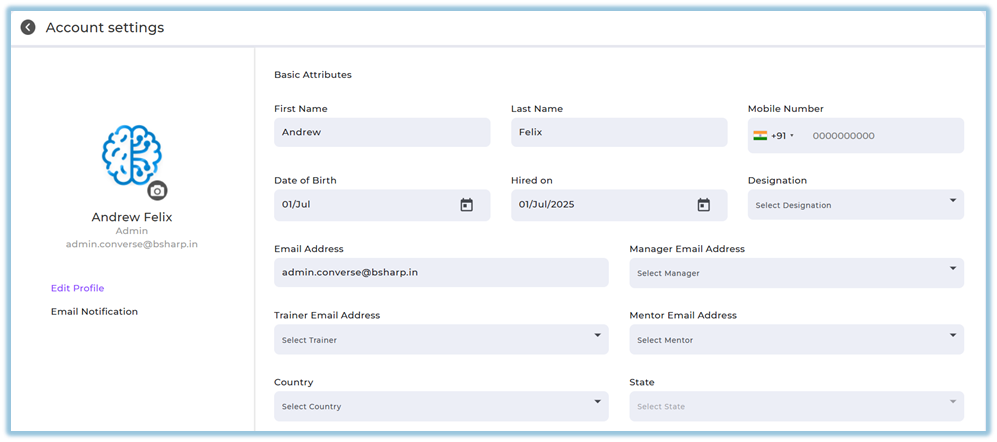Click the Mobile Number input field
Screen dimensions: 997x442
point(880,136)
